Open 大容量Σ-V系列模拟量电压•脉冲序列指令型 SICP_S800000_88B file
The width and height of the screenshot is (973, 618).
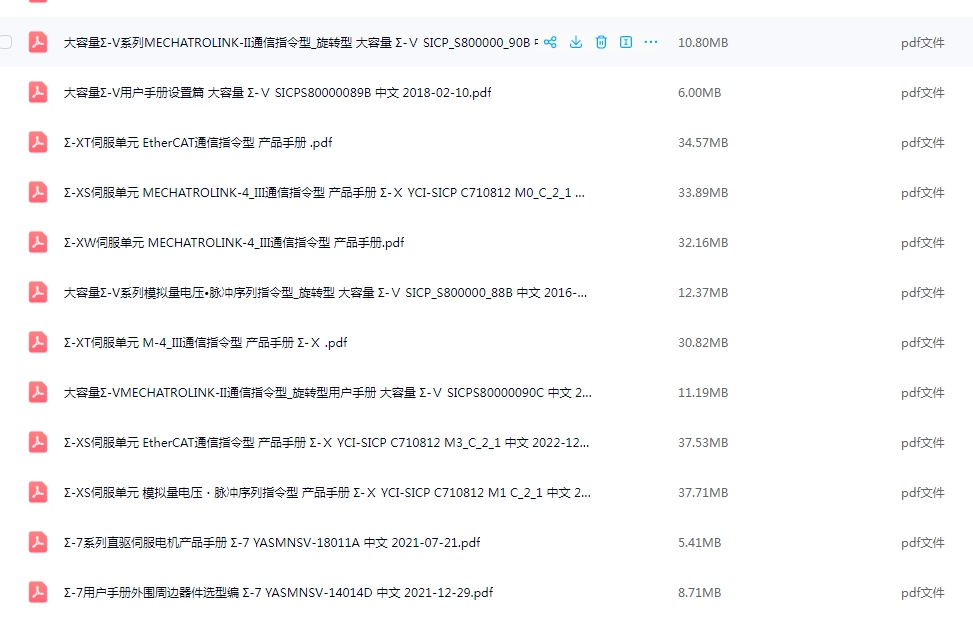coord(325,292)
